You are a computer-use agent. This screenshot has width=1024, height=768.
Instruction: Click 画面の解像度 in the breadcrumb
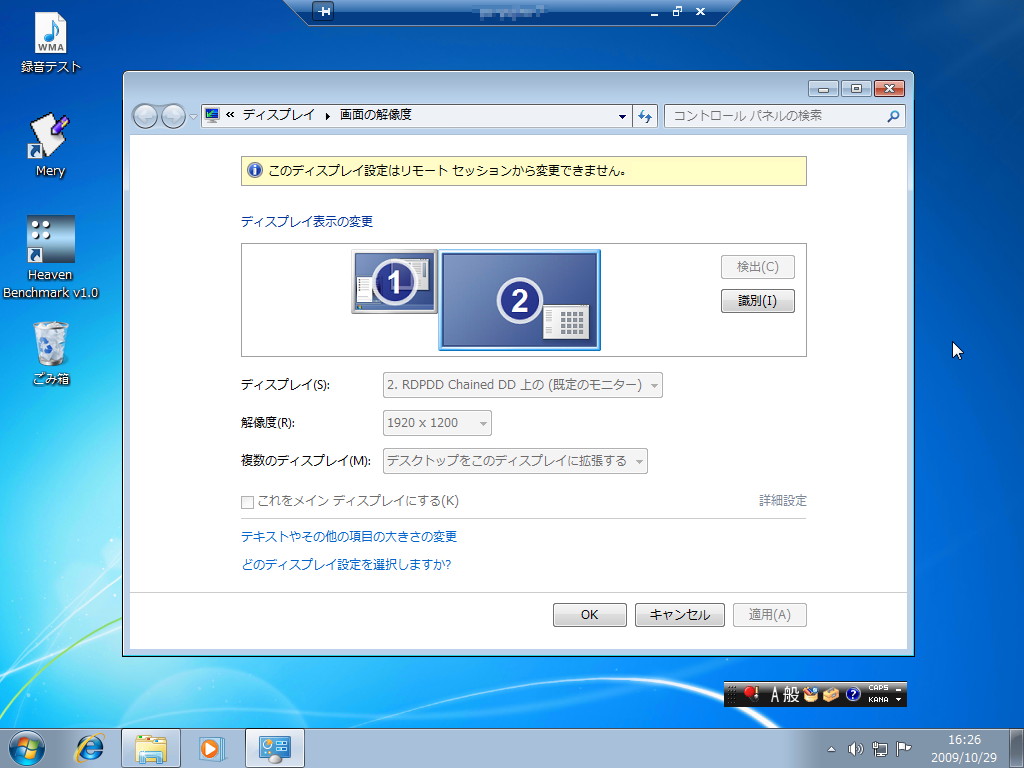coord(376,115)
